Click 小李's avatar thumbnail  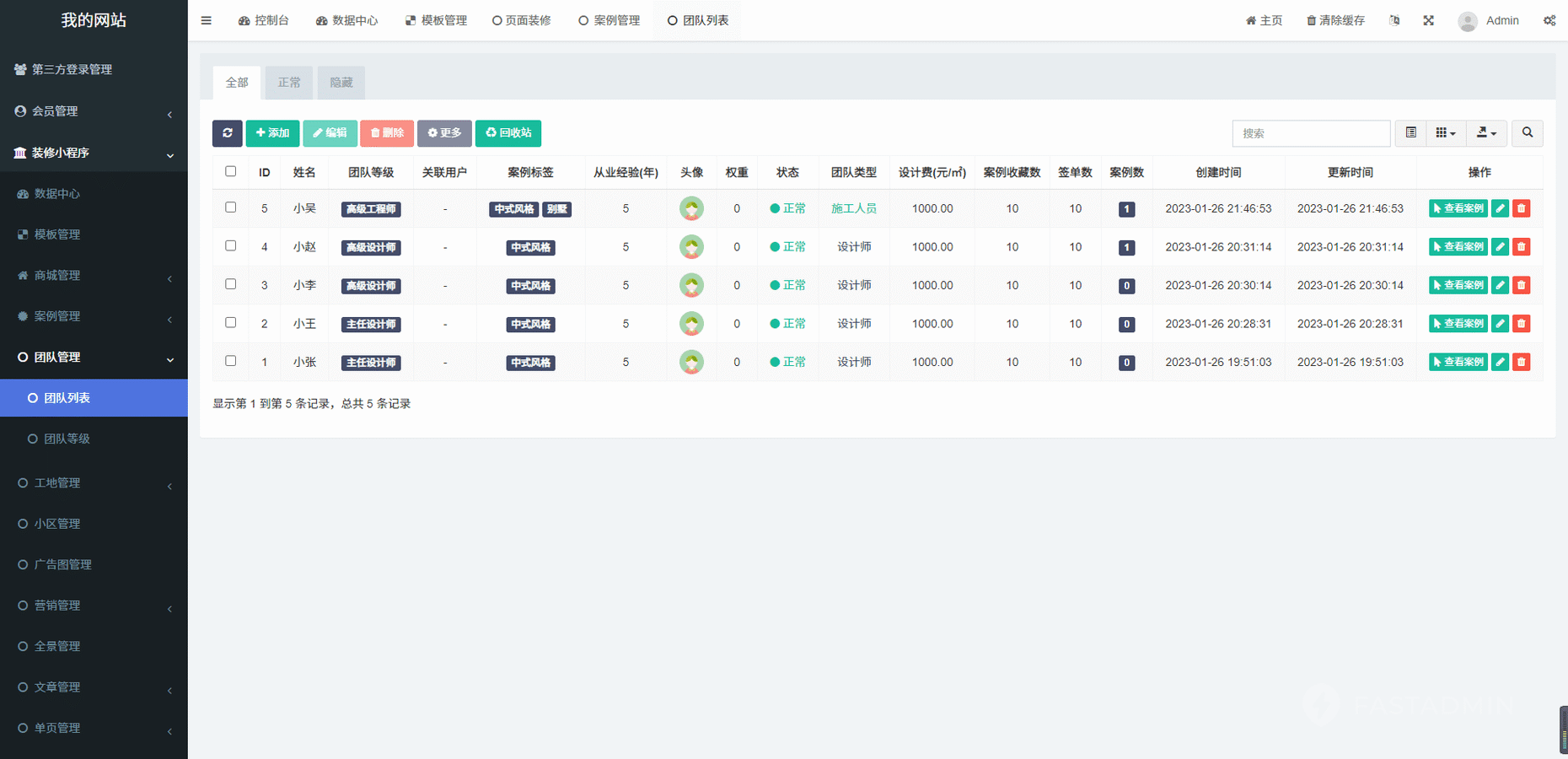691,286
